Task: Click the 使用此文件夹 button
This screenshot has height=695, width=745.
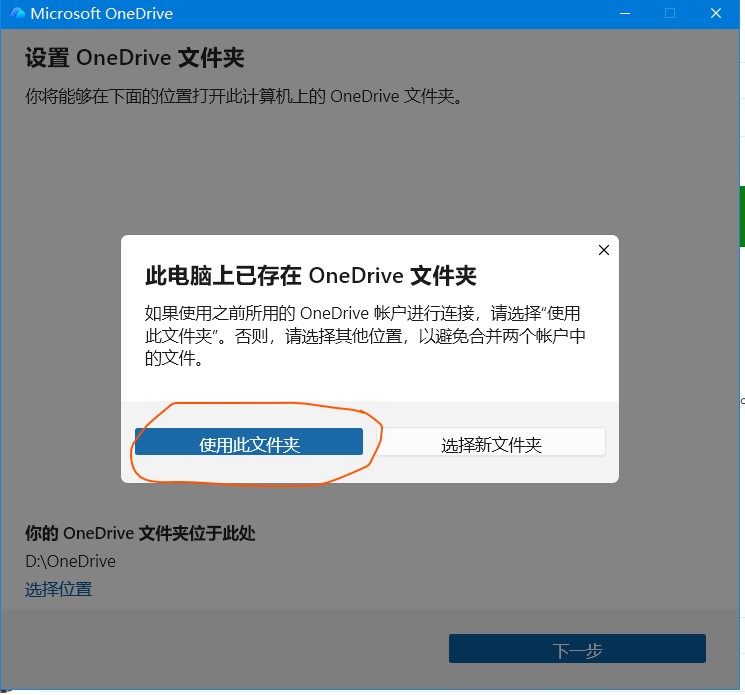Action: (x=249, y=442)
